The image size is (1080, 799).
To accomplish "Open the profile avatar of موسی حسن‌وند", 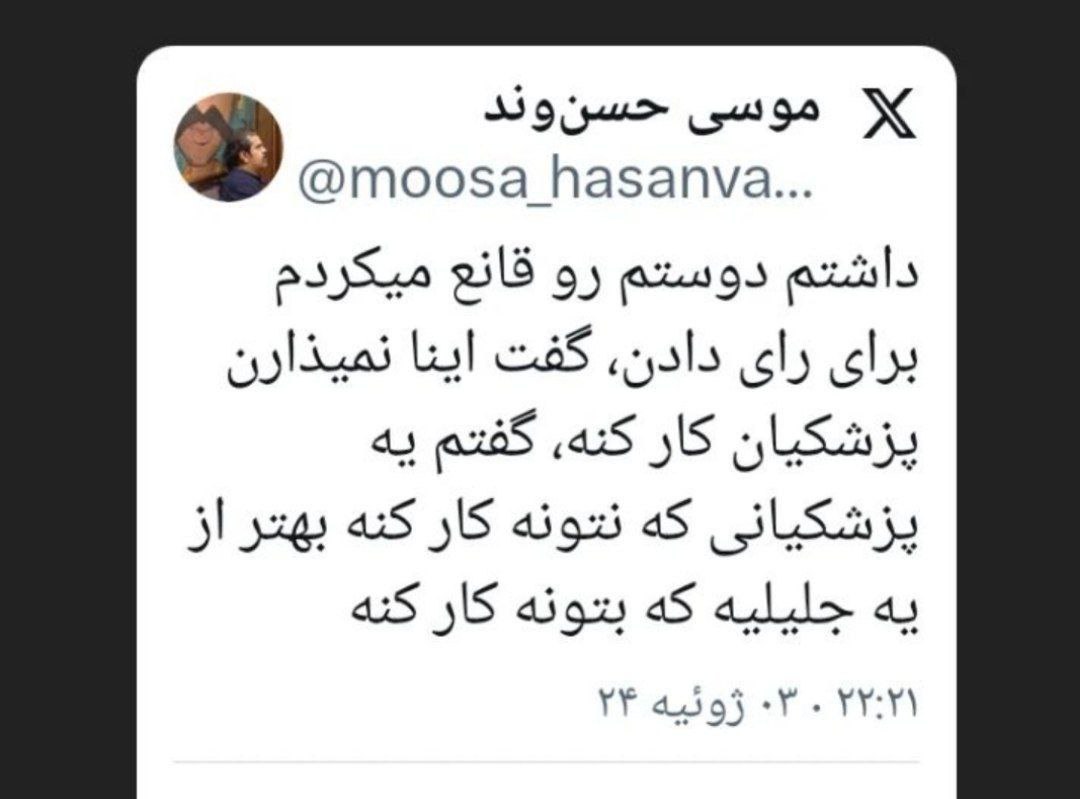I will point(229,147).
